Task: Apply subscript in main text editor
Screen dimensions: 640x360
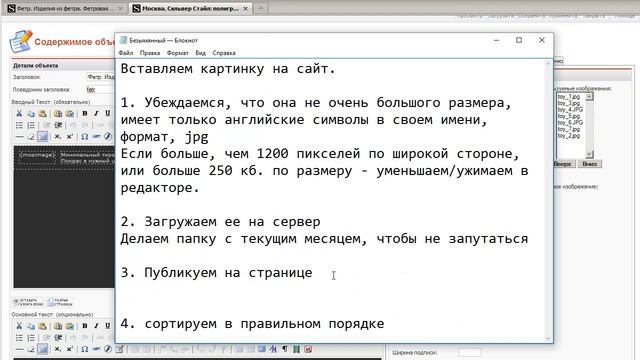Action: (58, 349)
